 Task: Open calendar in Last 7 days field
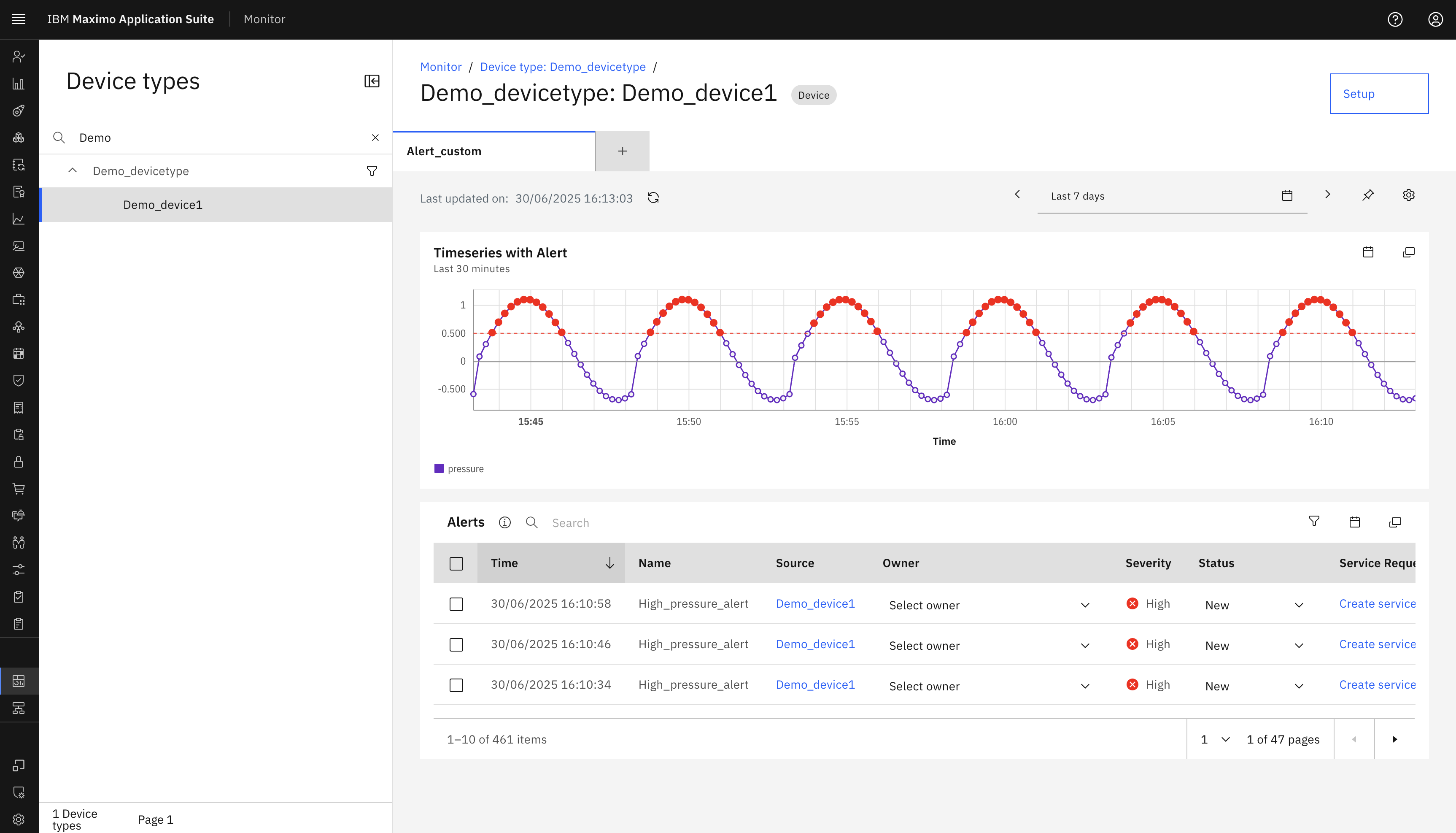click(1287, 196)
